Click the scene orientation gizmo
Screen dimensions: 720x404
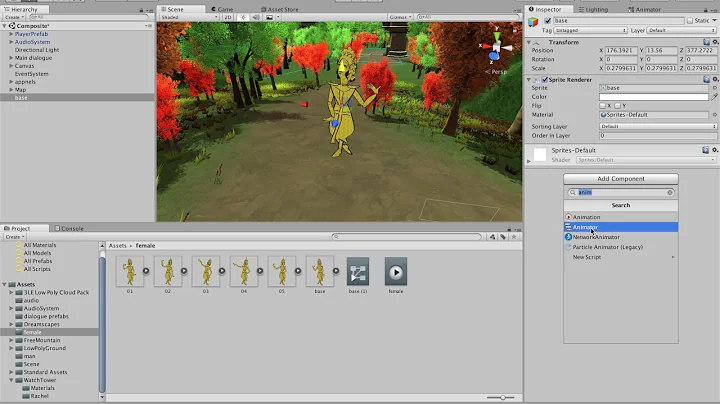(x=496, y=47)
